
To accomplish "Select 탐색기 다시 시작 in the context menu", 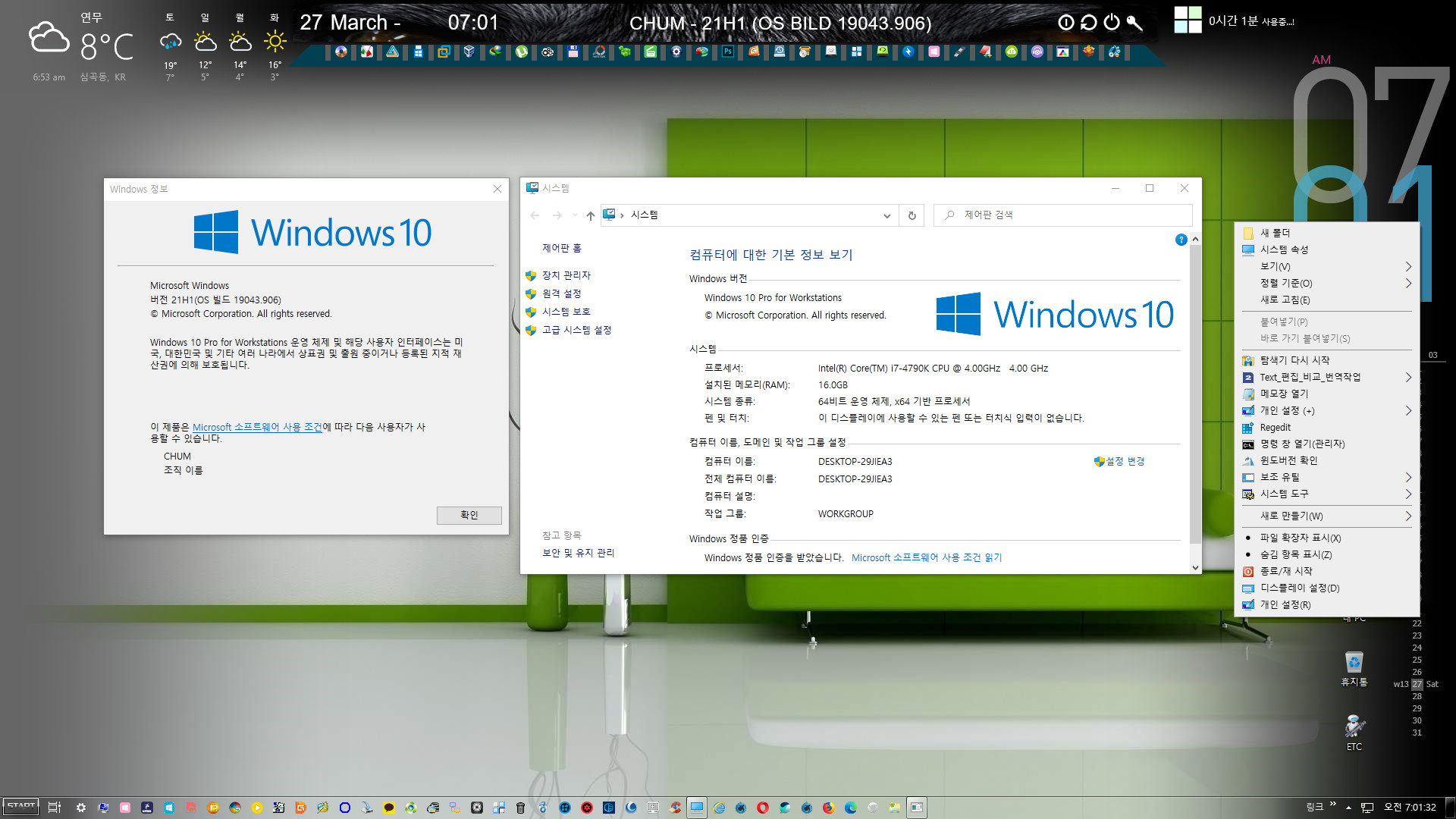I will [x=1326, y=360].
